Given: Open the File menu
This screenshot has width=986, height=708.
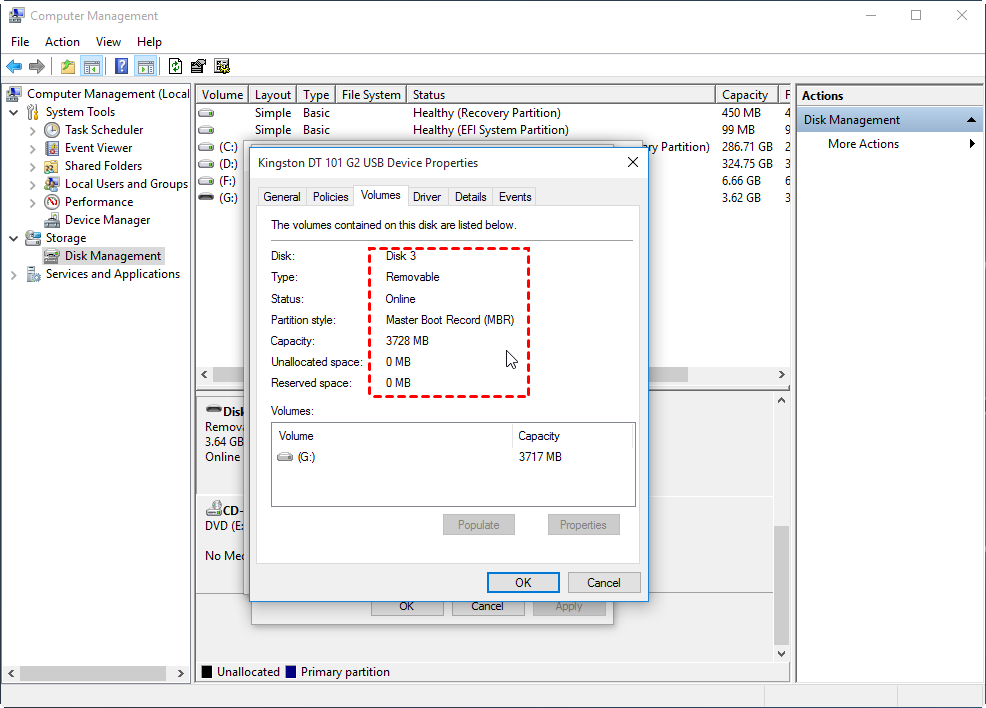Looking at the screenshot, I should point(20,42).
